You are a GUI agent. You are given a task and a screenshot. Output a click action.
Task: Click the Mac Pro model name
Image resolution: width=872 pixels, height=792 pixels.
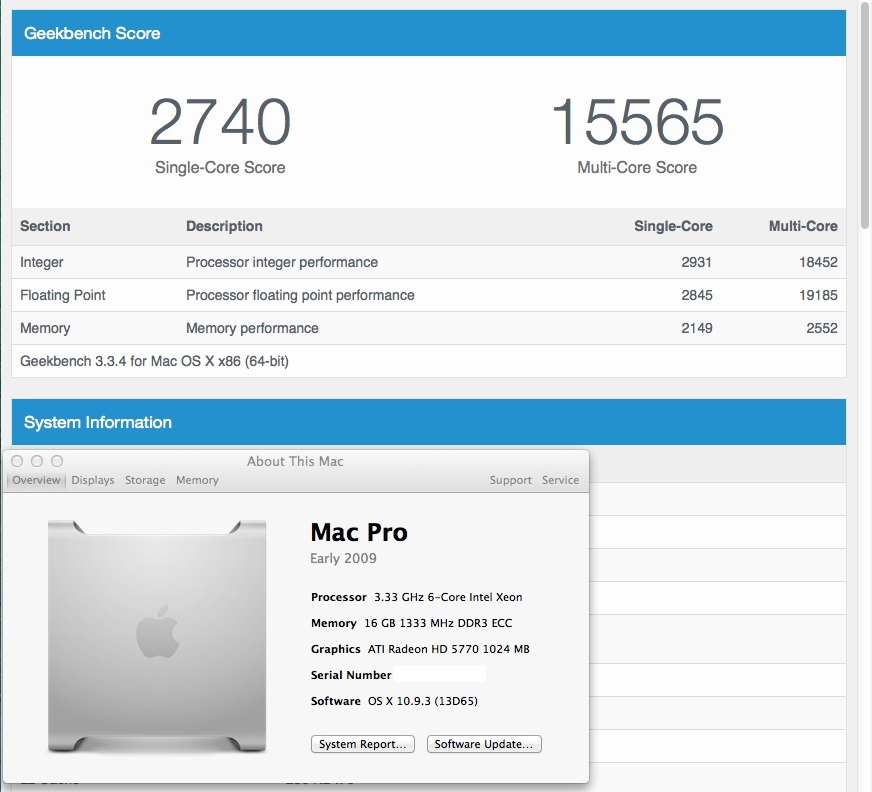359,532
